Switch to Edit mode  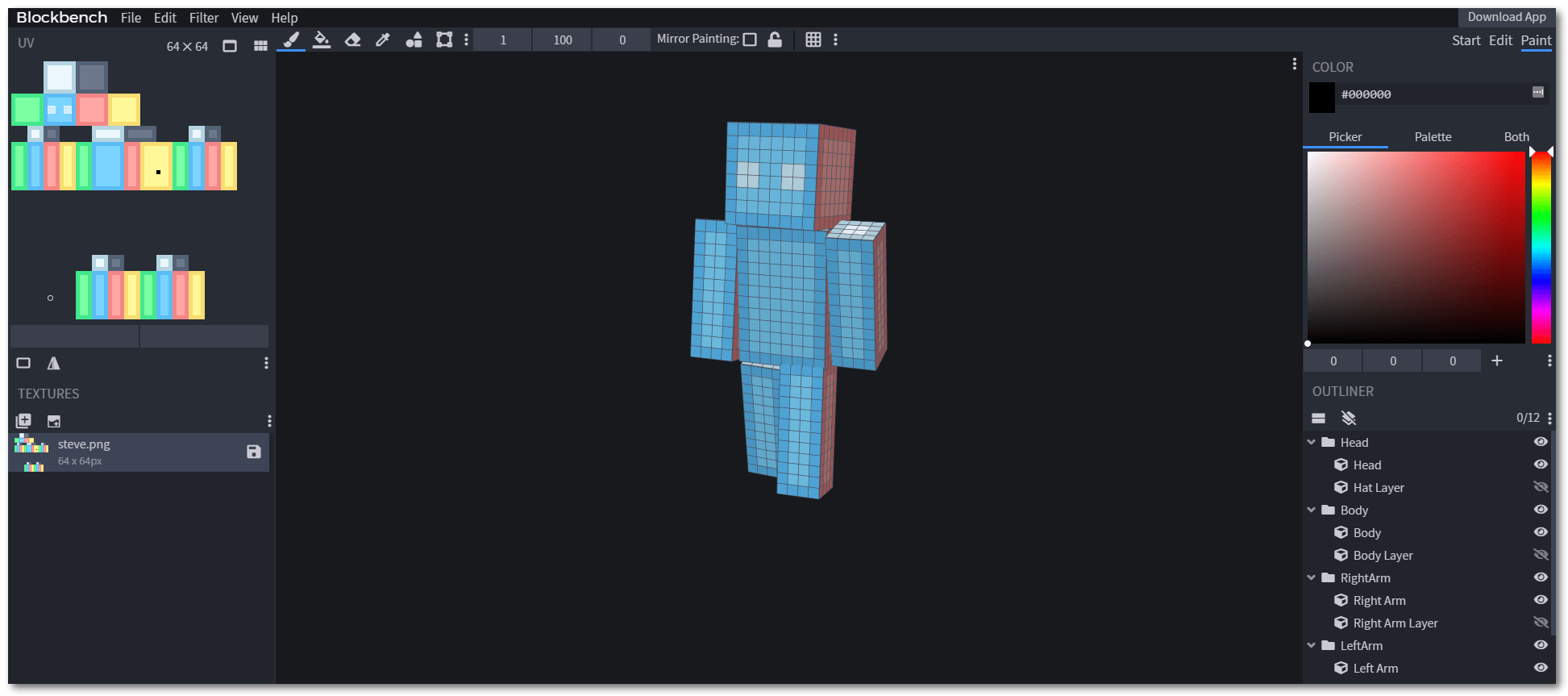point(1500,40)
